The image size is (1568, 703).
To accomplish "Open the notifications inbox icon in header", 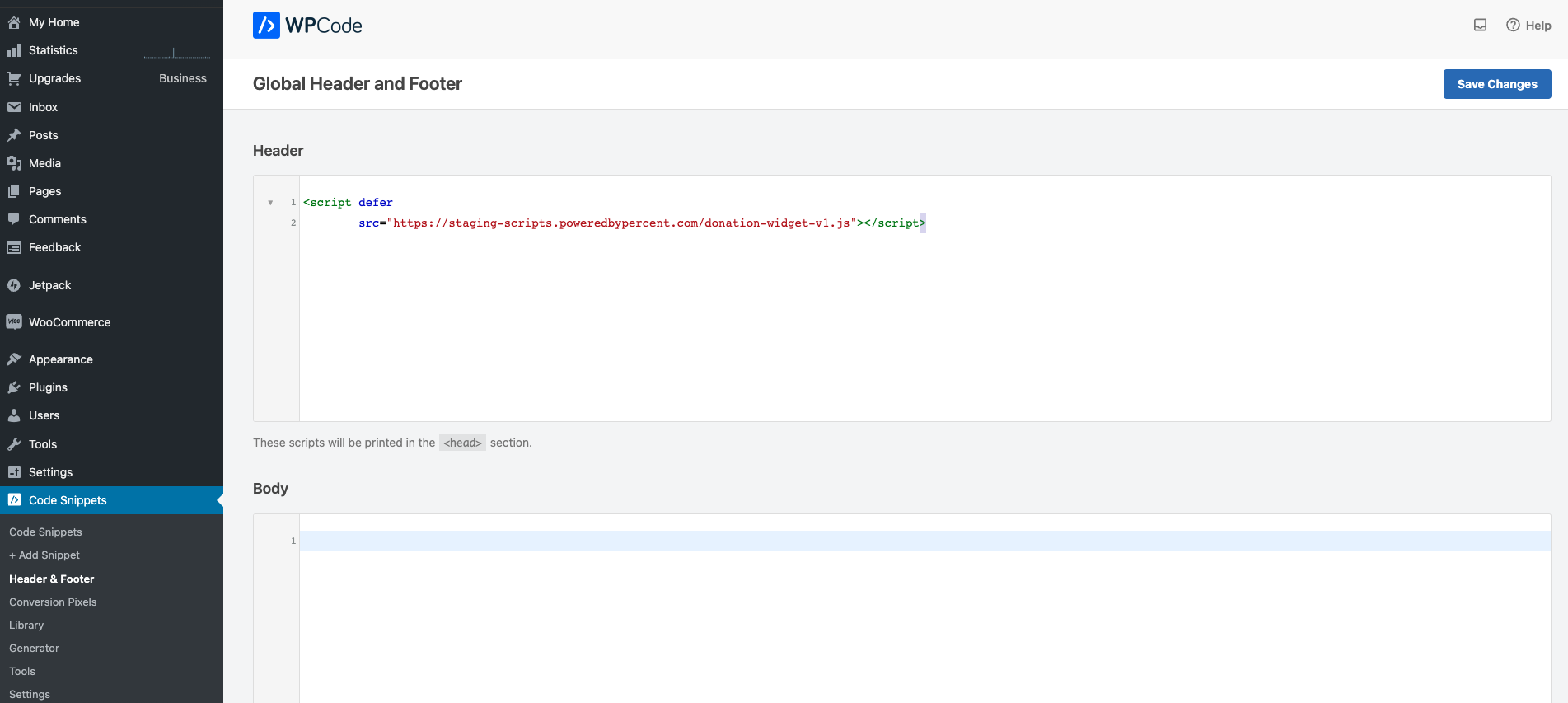I will tap(1480, 26).
